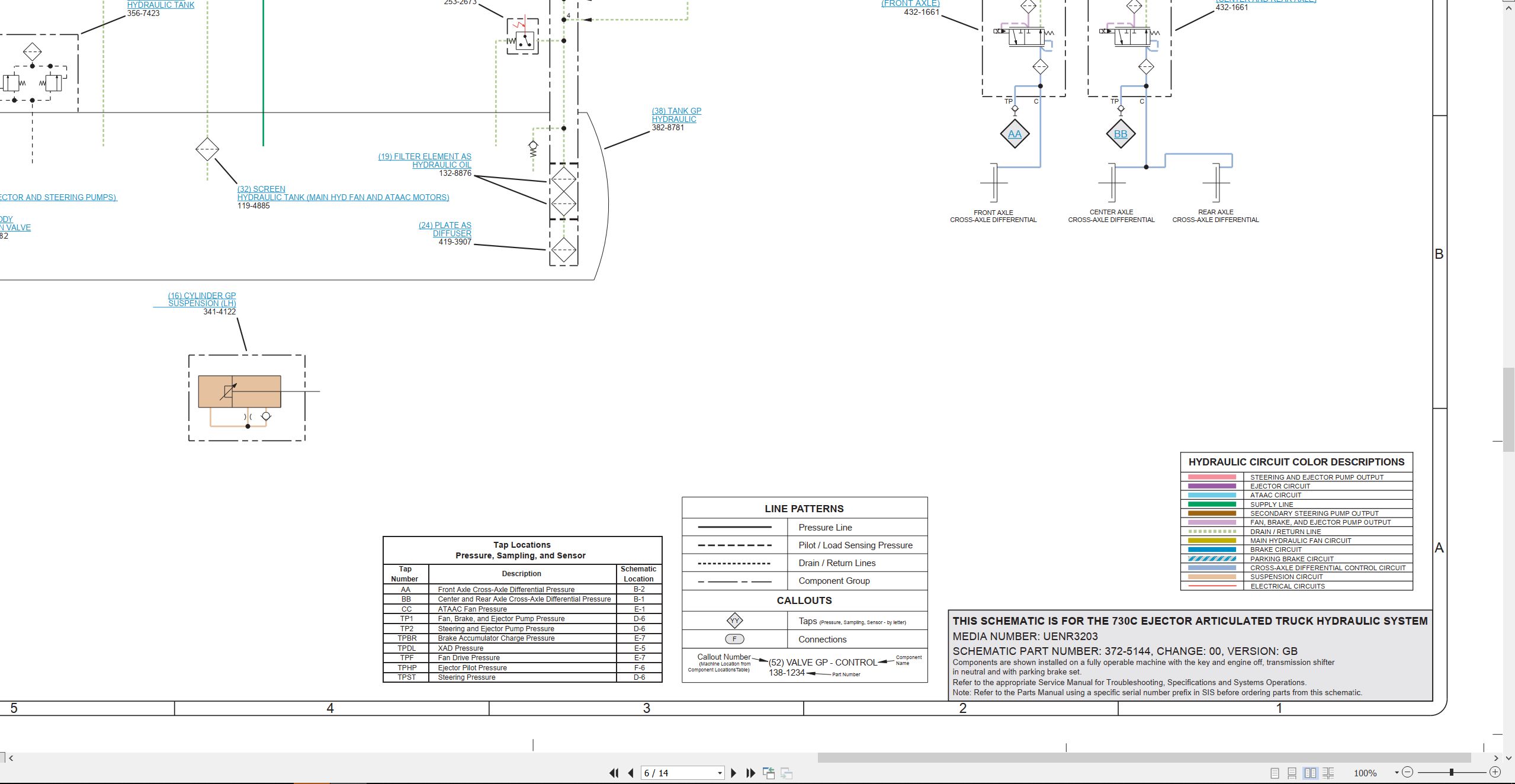The height and width of the screenshot is (784, 1515).
Task: Click the suspension cylinder symbol block
Action: click(x=239, y=391)
